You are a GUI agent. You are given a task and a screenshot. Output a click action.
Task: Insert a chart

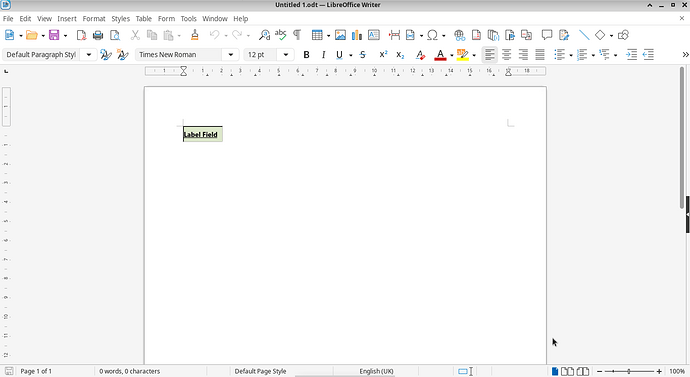(357, 35)
